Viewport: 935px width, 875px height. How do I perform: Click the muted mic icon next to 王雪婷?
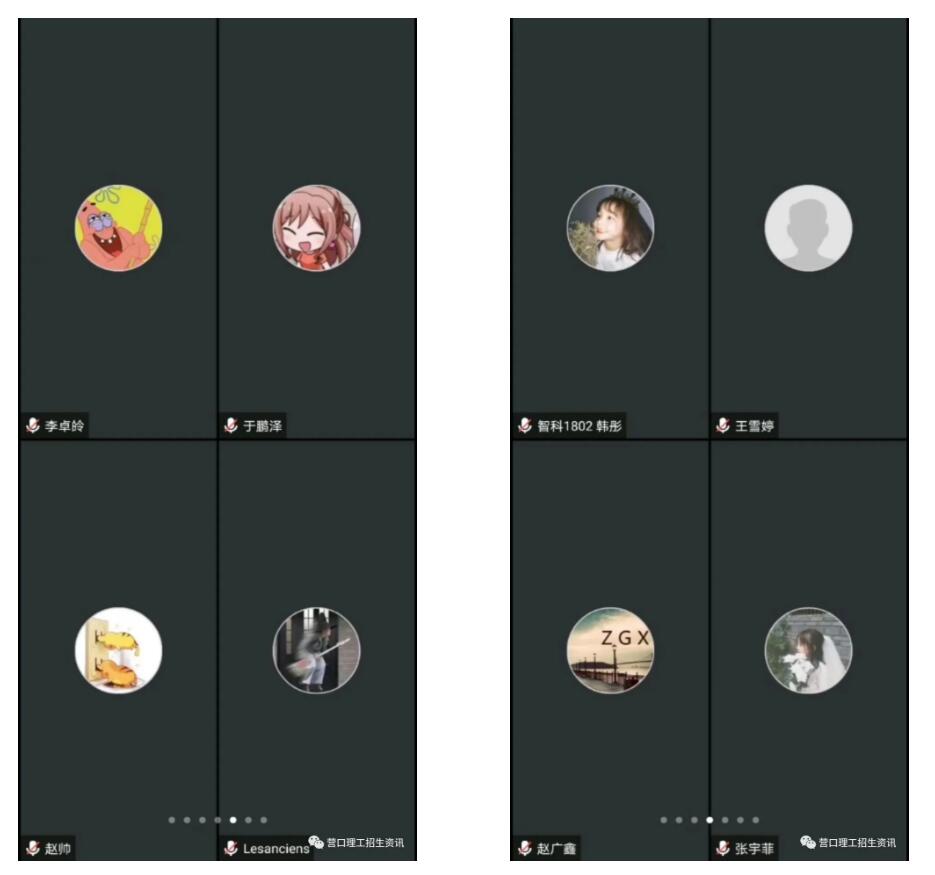(723, 425)
